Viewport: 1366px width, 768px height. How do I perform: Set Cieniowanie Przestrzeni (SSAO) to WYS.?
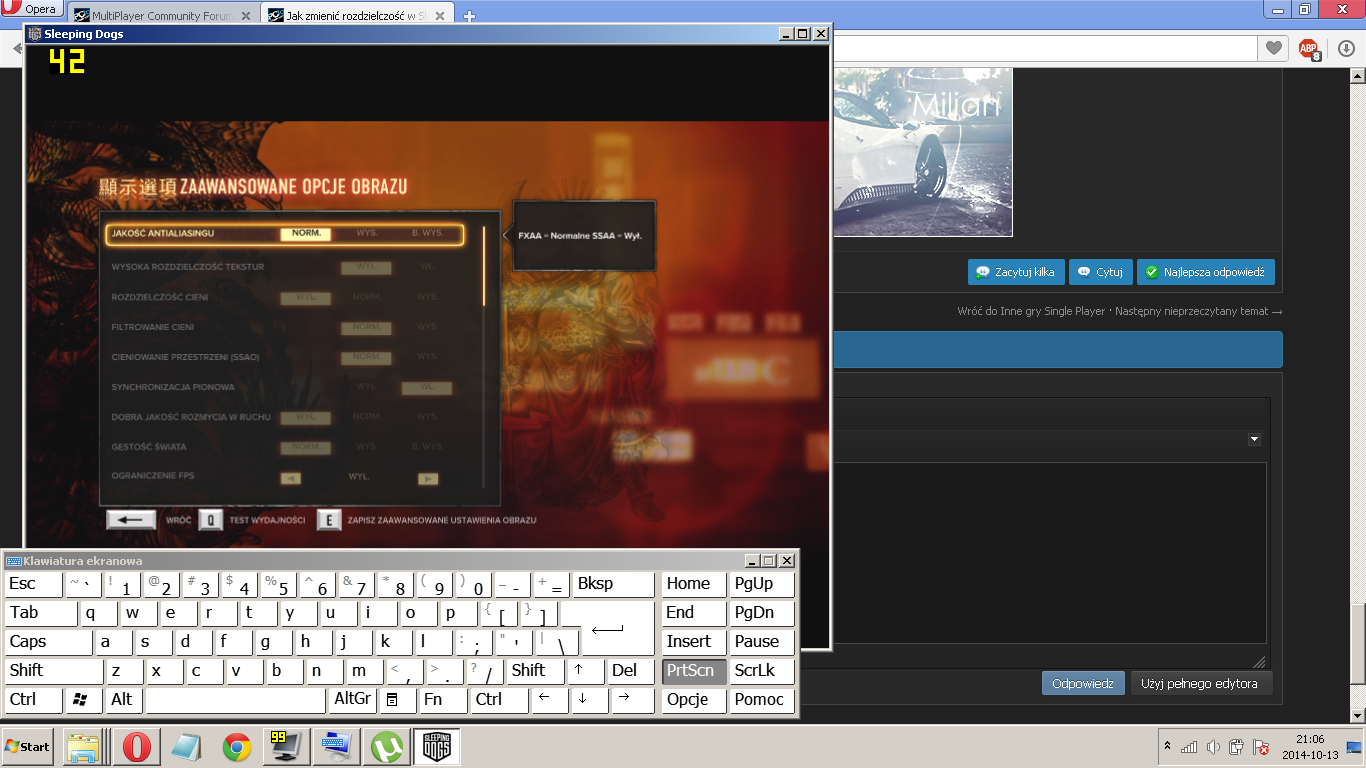427,357
